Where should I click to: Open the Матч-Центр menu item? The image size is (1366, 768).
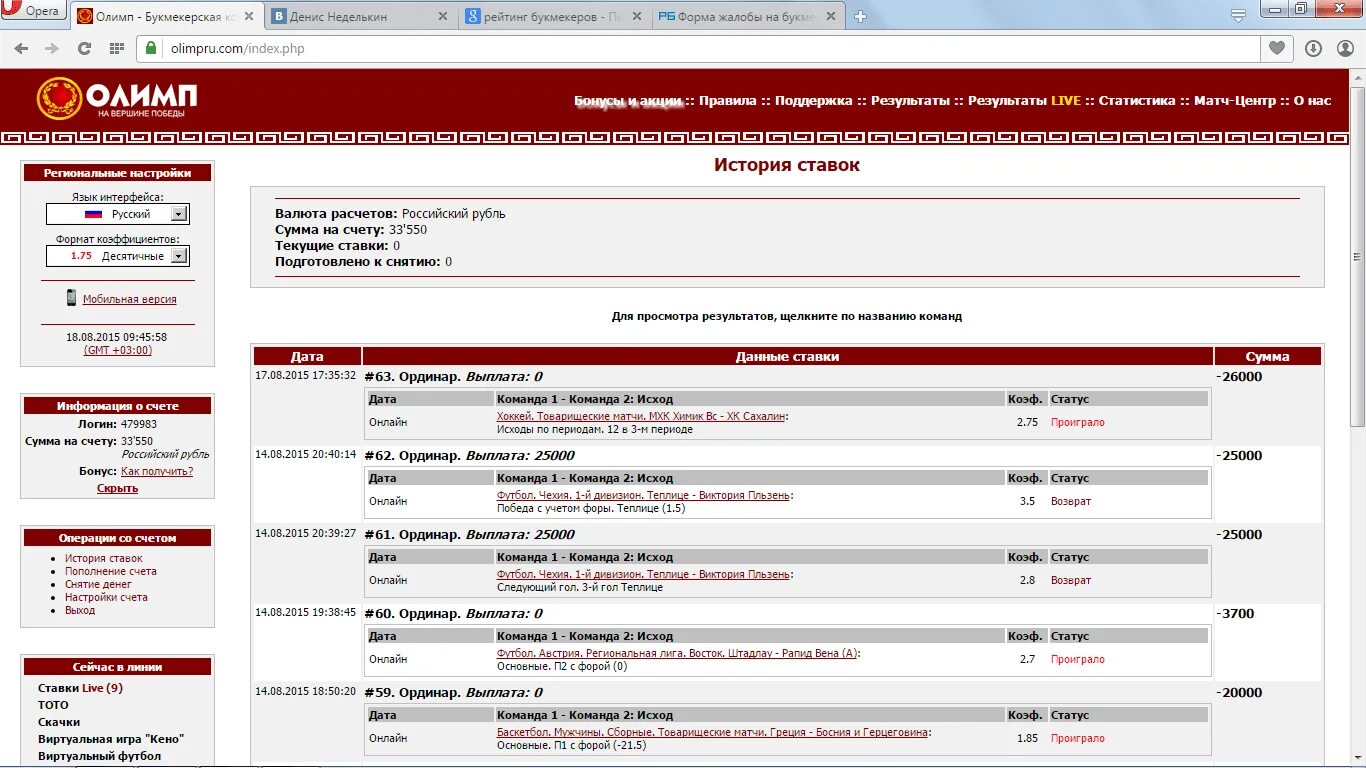(x=1235, y=101)
